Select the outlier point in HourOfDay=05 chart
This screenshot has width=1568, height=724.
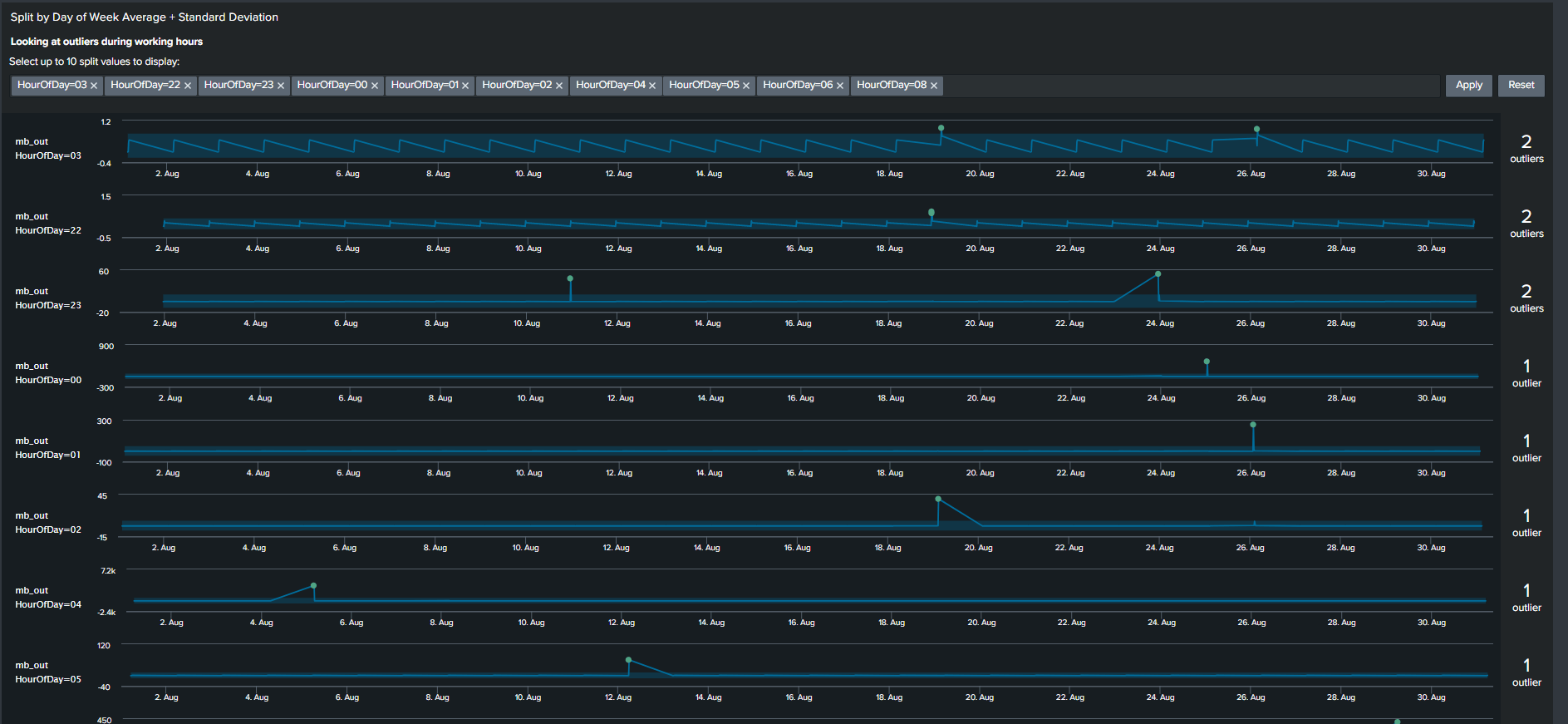pyautogui.click(x=628, y=660)
